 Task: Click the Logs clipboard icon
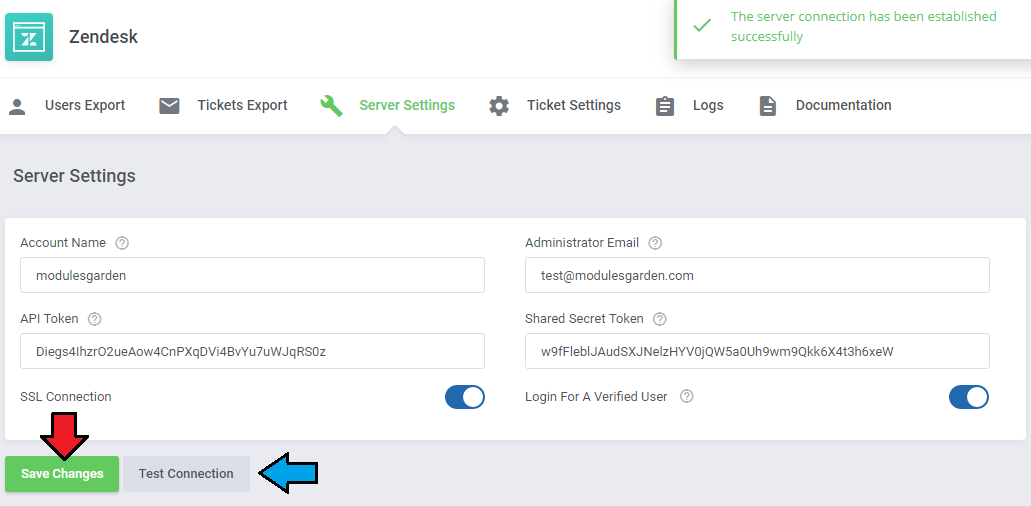click(665, 106)
